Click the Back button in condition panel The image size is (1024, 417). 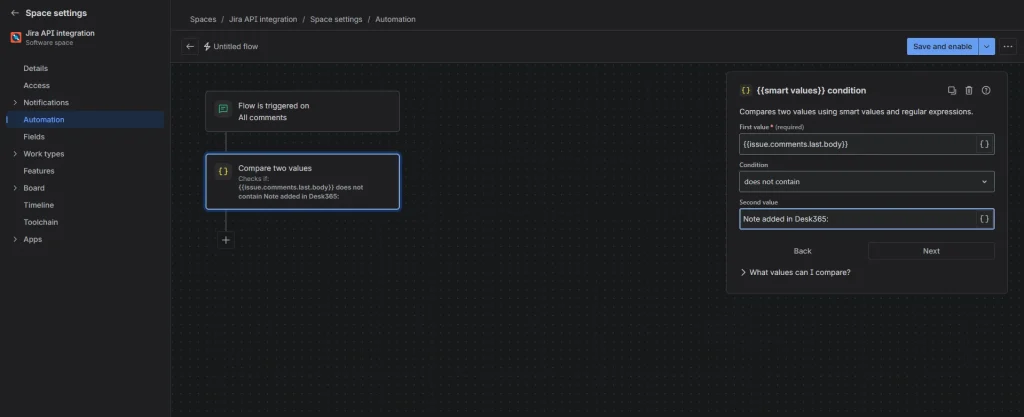(x=803, y=251)
